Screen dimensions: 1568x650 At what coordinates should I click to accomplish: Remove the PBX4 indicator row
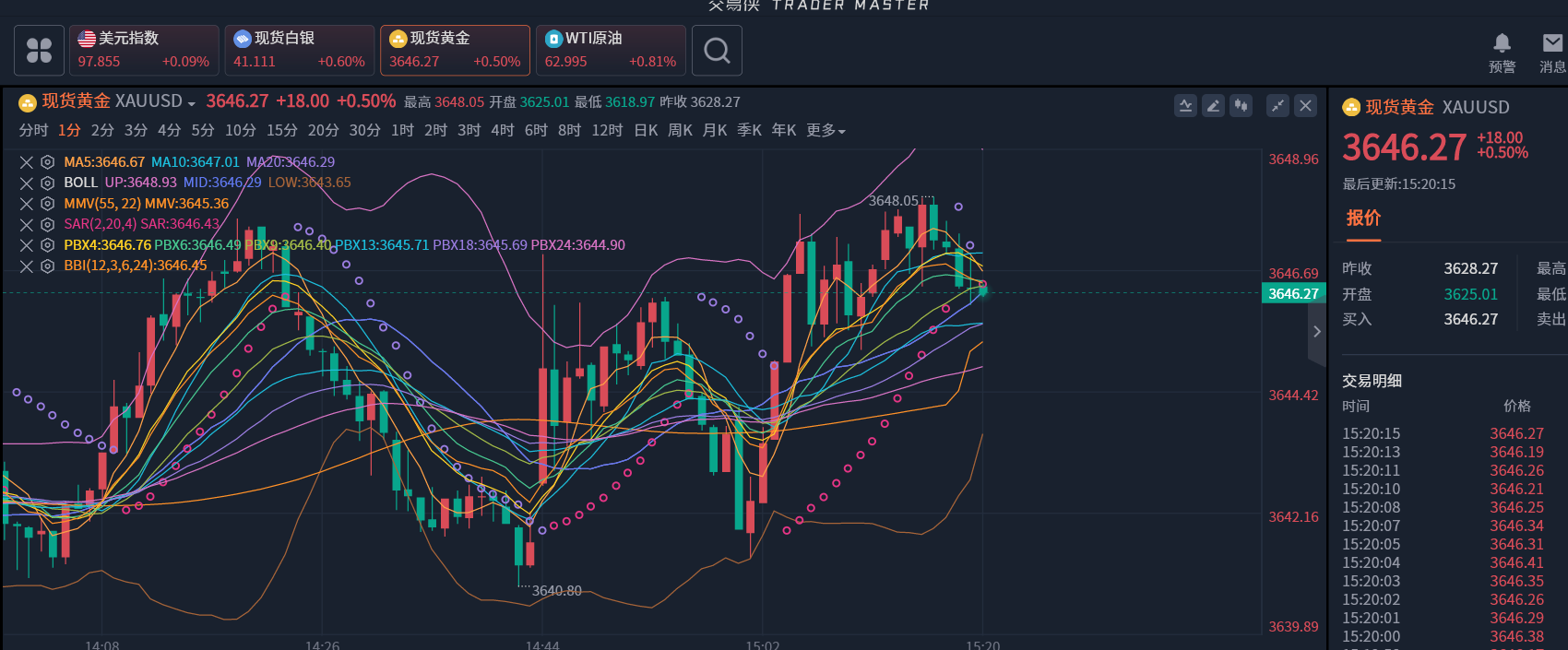pos(27,245)
